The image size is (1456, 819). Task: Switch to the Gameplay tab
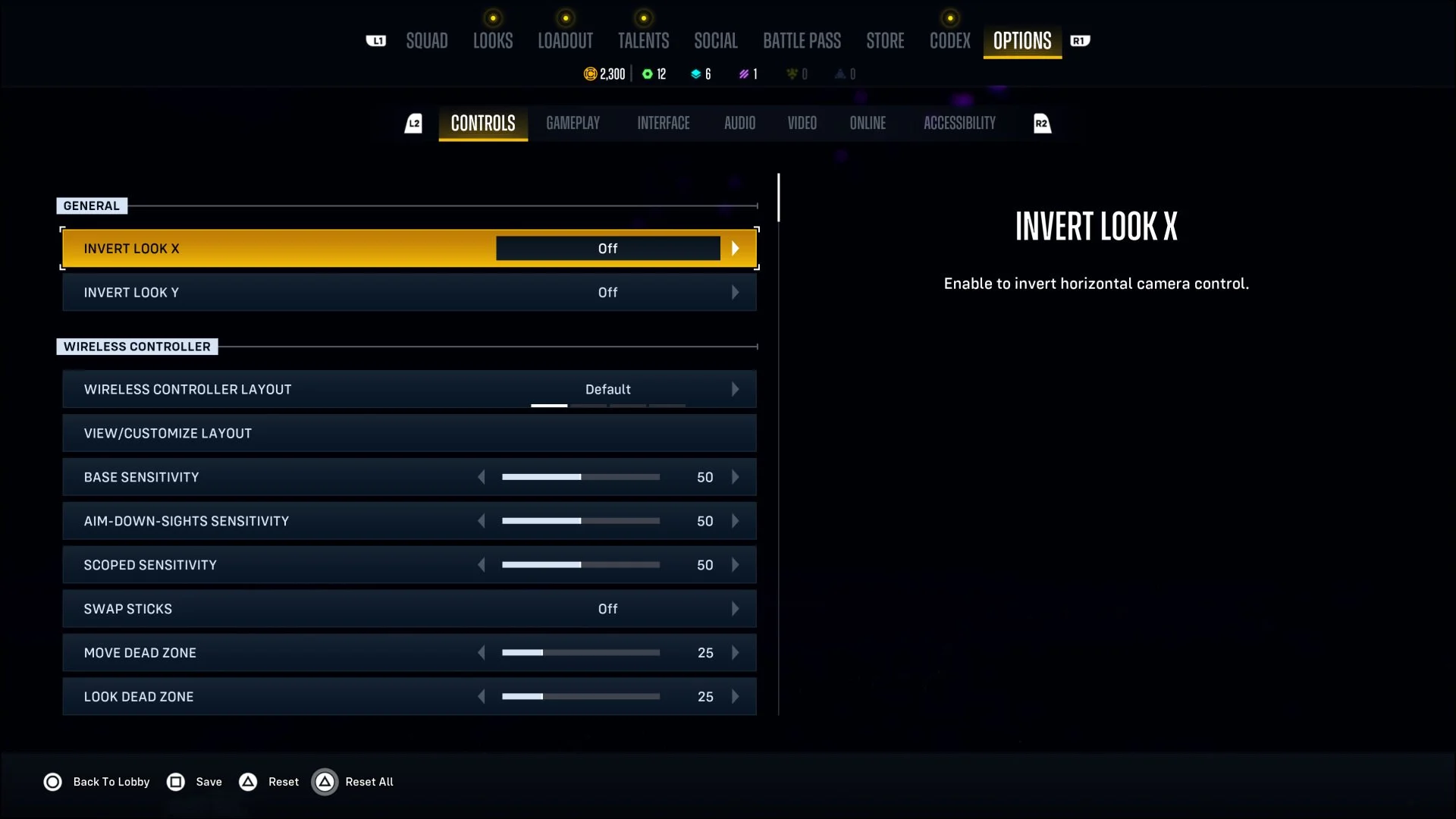click(x=573, y=124)
